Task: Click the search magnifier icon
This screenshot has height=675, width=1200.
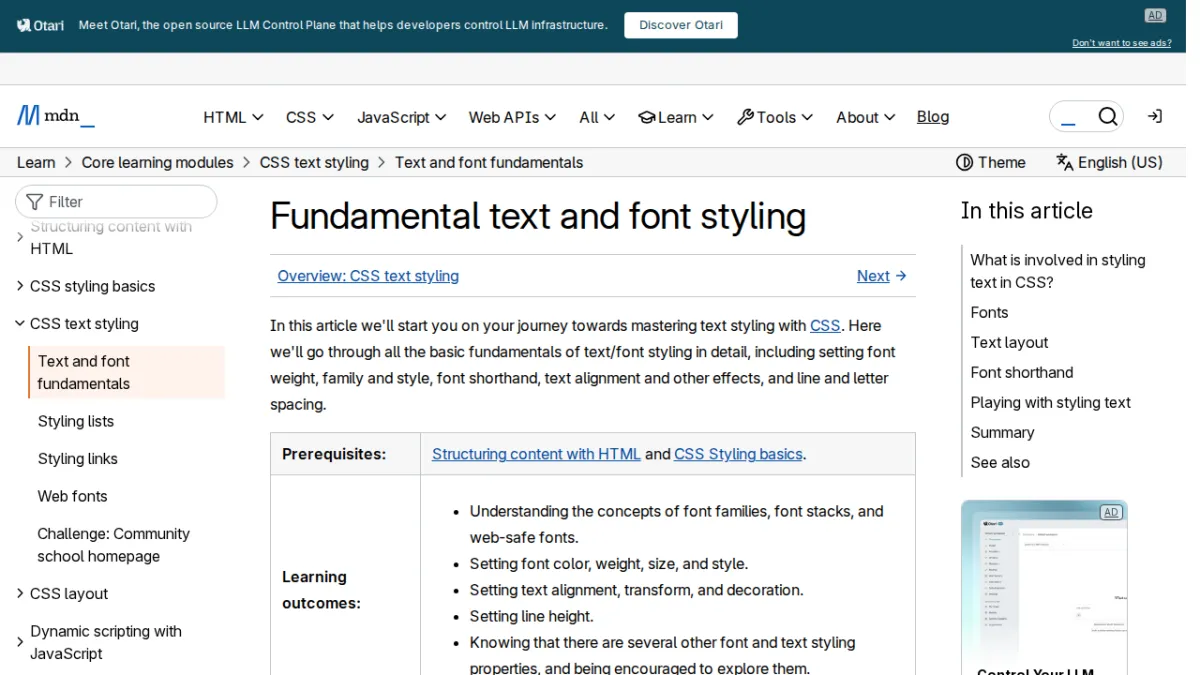Action: pyautogui.click(x=1107, y=117)
